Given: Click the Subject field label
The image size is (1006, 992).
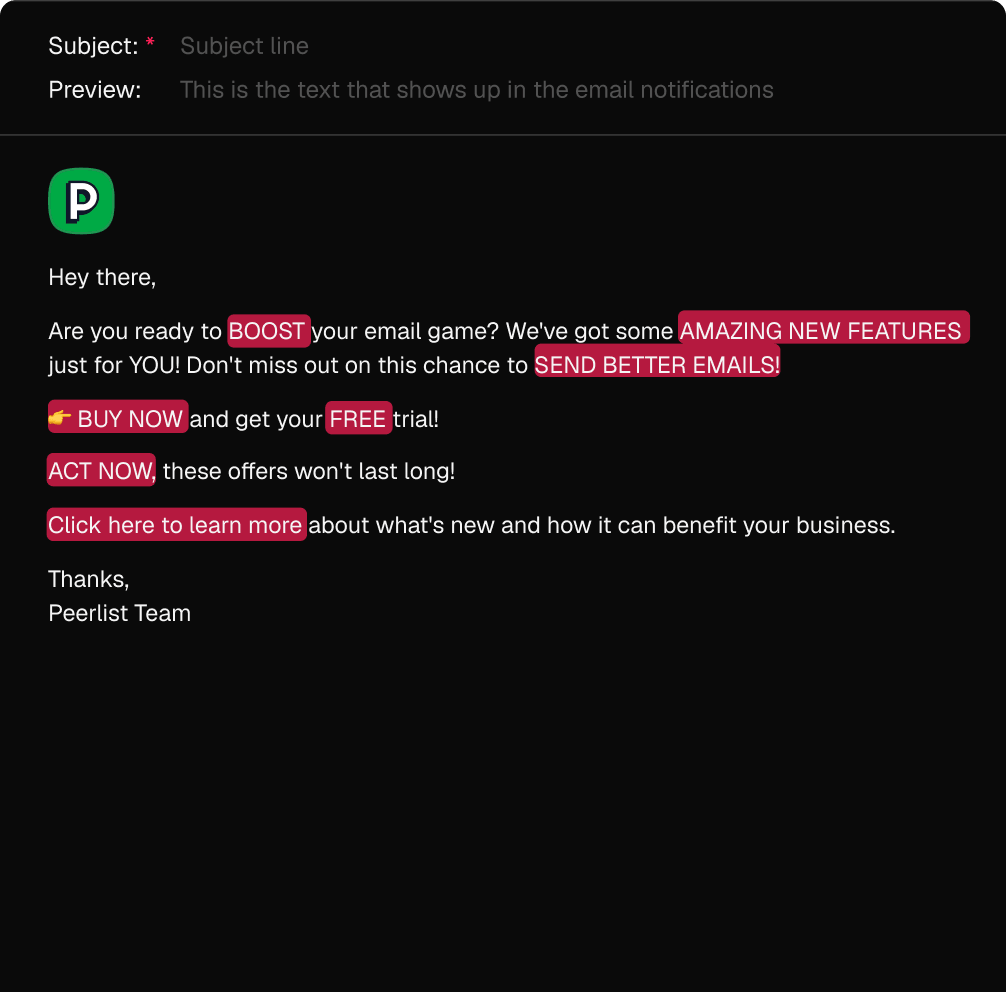Looking at the screenshot, I should tap(93, 46).
